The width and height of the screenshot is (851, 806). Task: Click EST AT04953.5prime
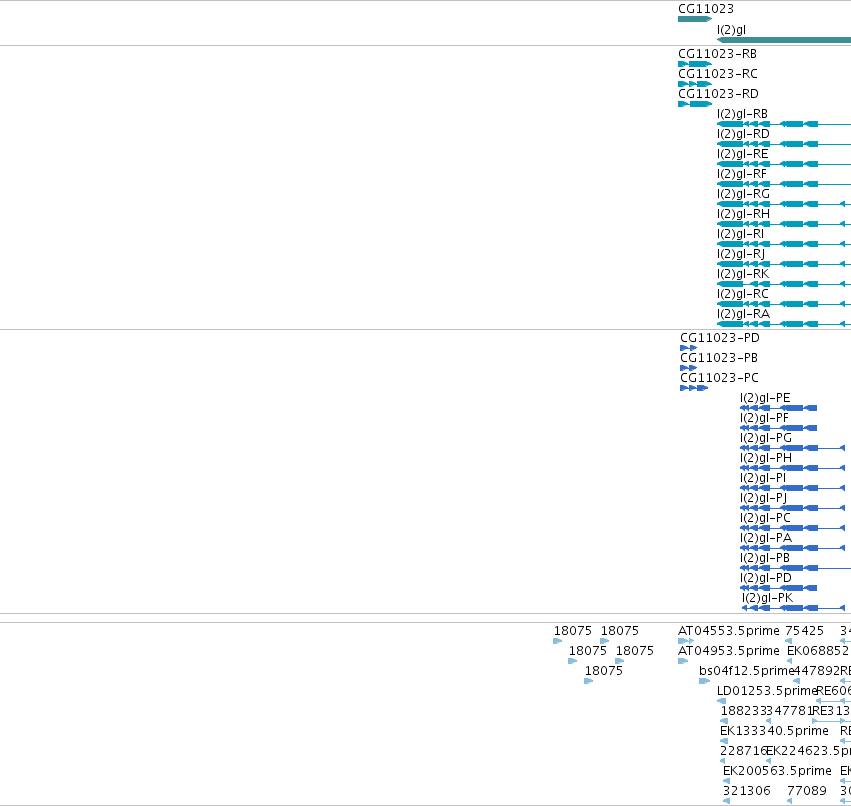pyautogui.click(x=683, y=662)
